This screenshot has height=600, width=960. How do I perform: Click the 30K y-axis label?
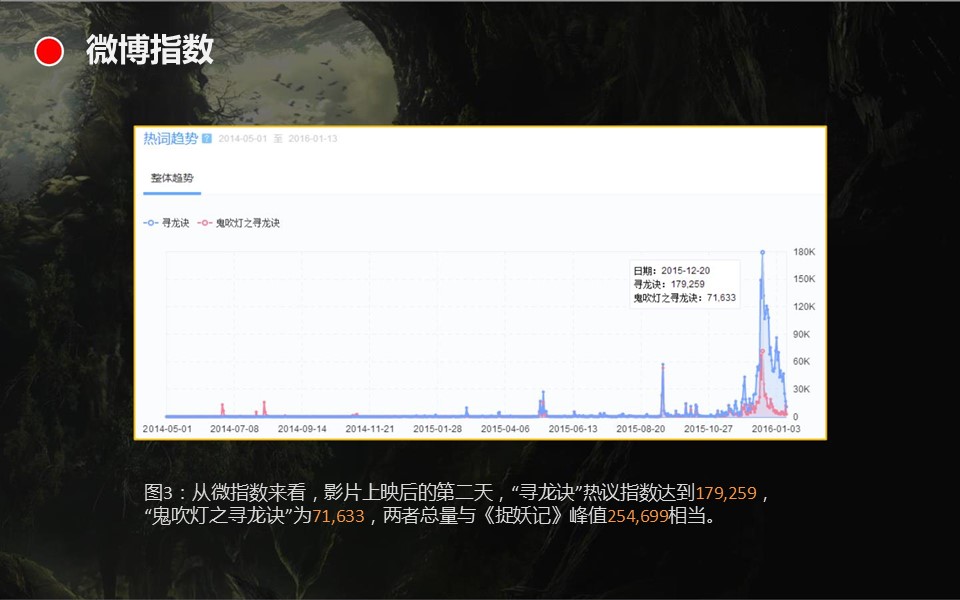click(801, 389)
